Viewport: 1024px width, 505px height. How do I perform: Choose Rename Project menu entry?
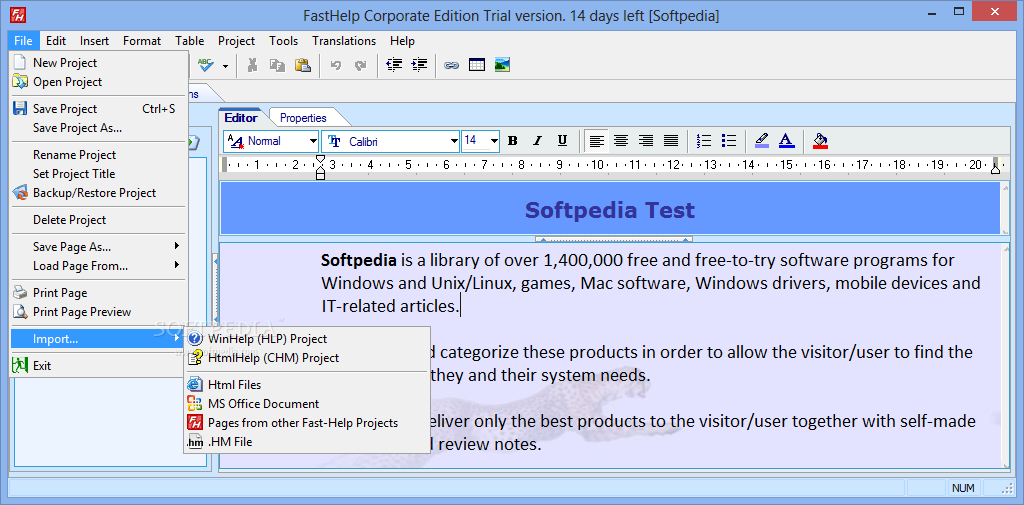pos(99,155)
